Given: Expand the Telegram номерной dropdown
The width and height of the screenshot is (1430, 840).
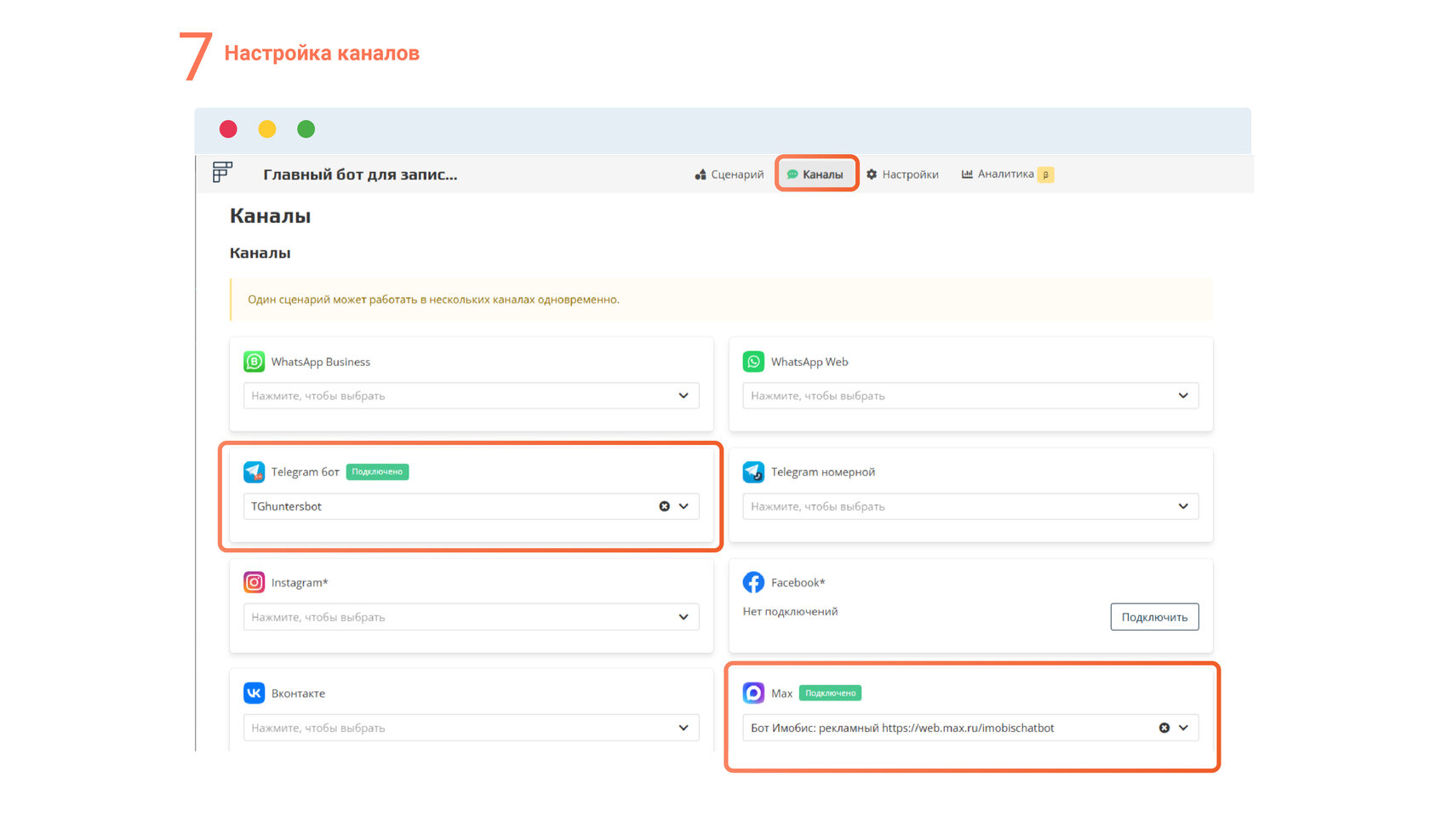Looking at the screenshot, I should click(971, 506).
